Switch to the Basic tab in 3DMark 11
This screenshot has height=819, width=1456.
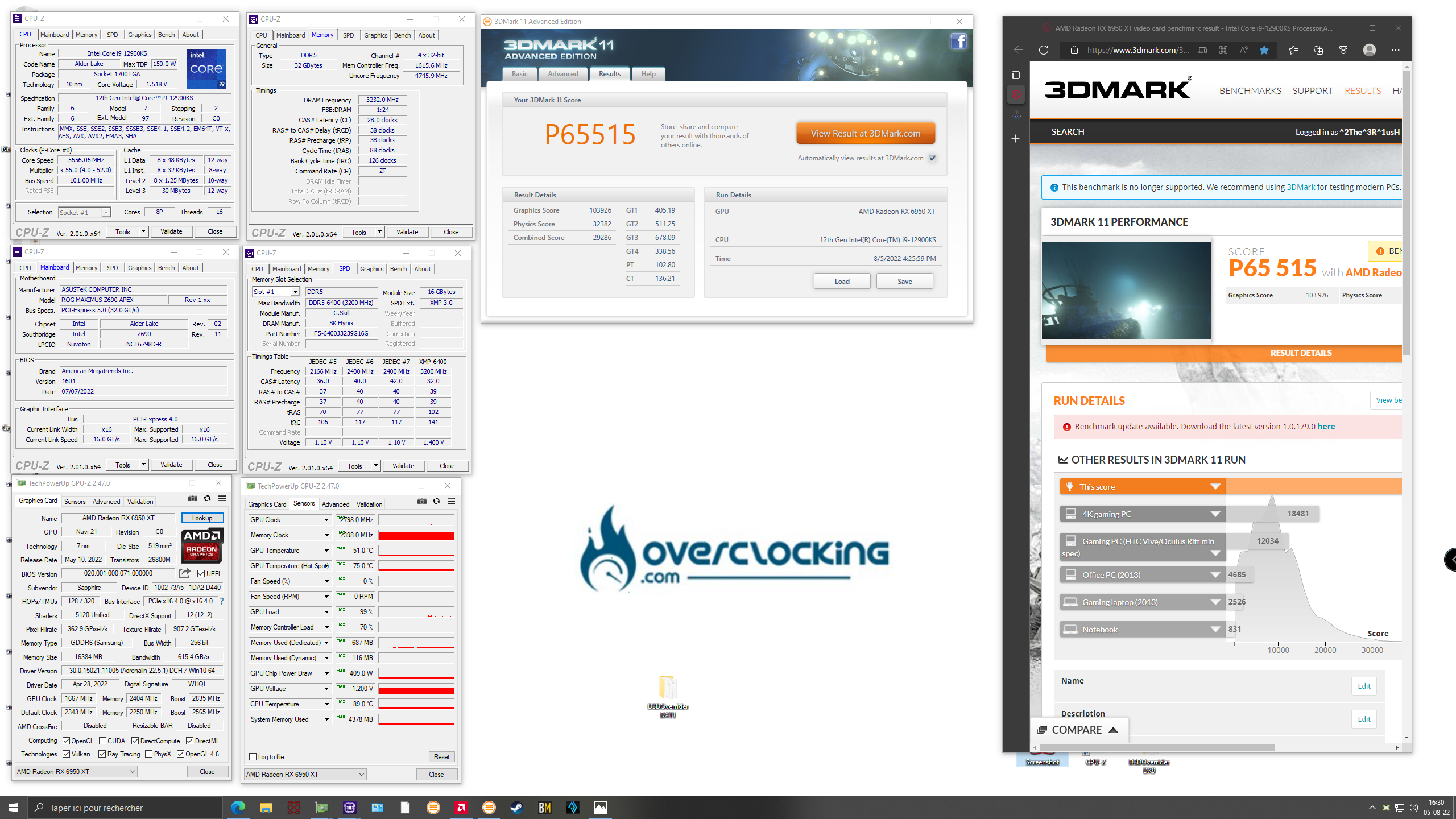pyautogui.click(x=519, y=74)
